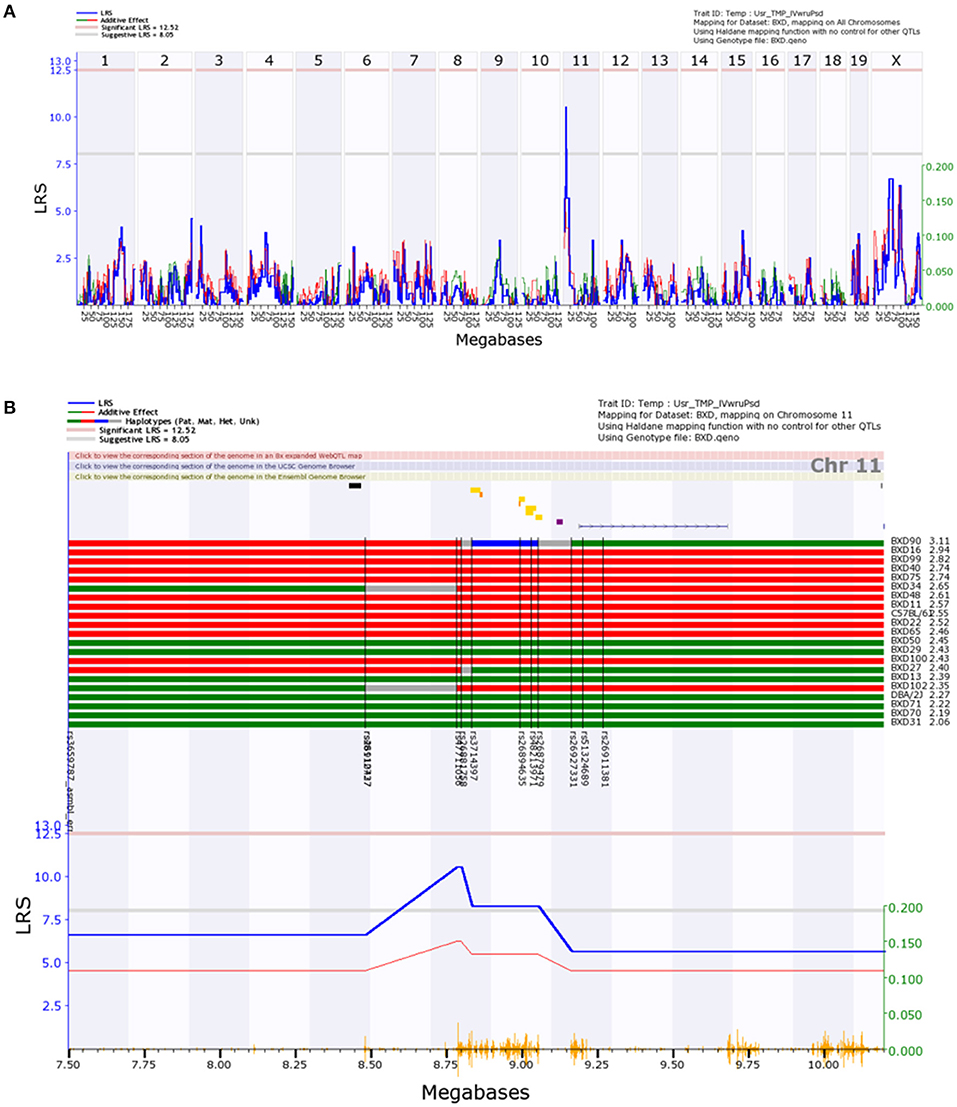Click the 0.150 additive-effect tick in panel B
This screenshot has height=1107, width=957.
click(905, 943)
